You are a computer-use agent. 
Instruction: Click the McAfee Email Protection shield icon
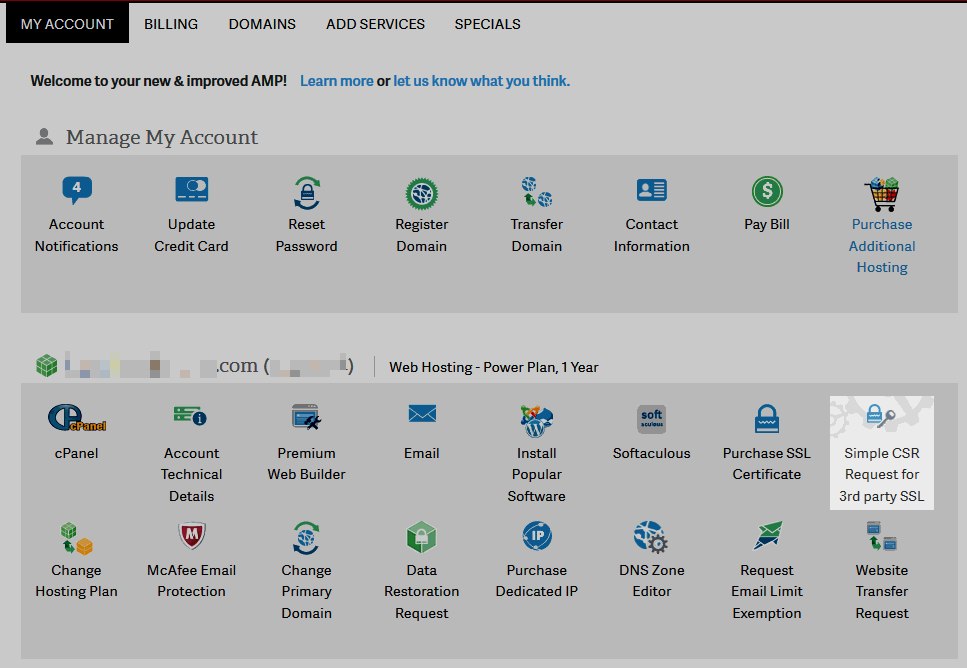(191, 537)
